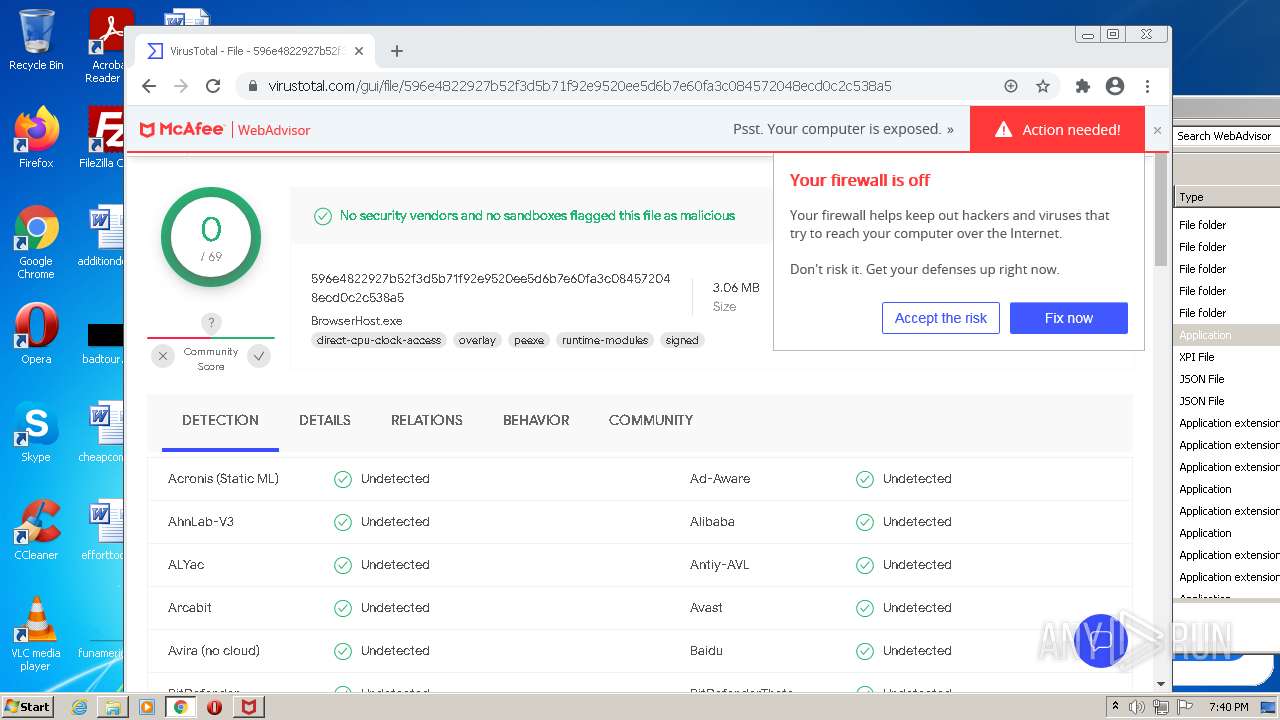The width and height of the screenshot is (1280, 720).
Task: Go back with the browser back arrow
Action: click(x=149, y=86)
